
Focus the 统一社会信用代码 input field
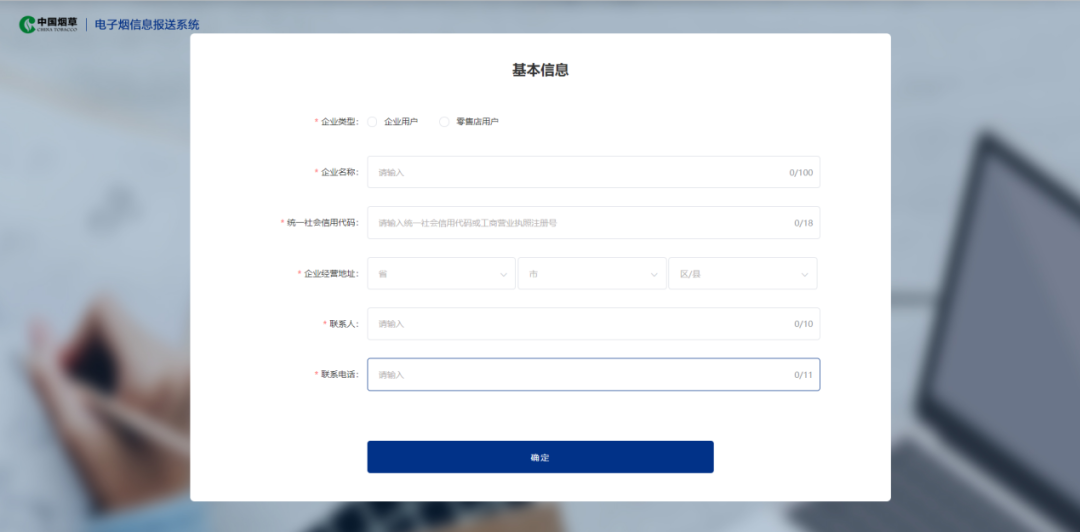pos(594,223)
